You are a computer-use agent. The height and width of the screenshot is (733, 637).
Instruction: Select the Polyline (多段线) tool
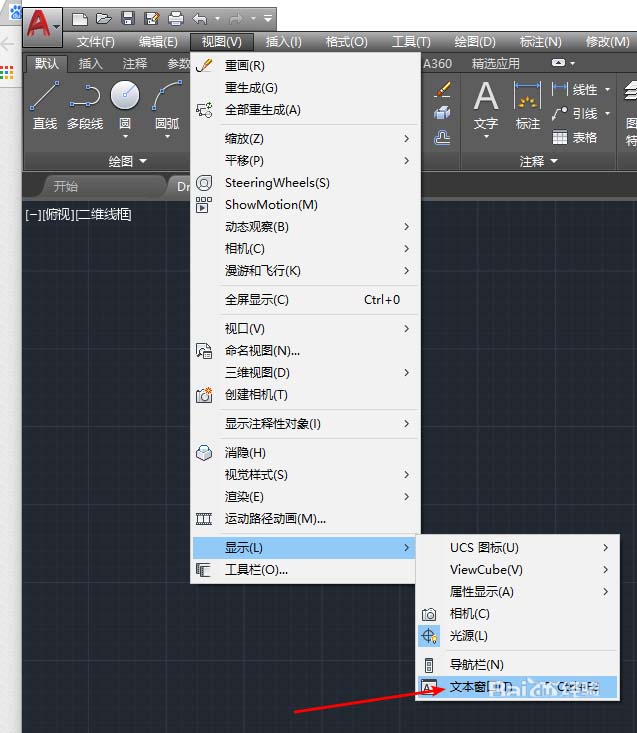pyautogui.click(x=85, y=106)
